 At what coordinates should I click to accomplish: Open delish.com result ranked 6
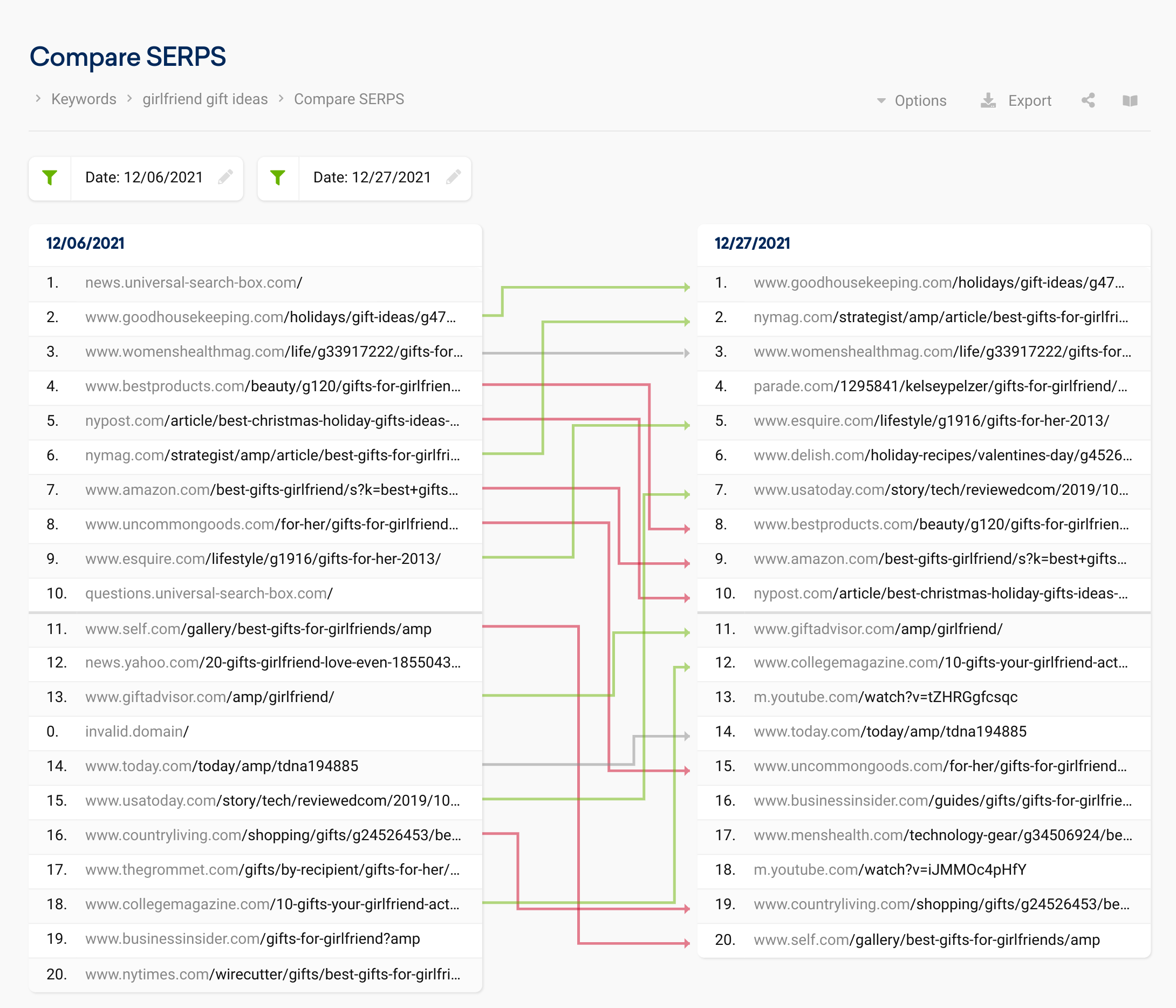(943, 455)
